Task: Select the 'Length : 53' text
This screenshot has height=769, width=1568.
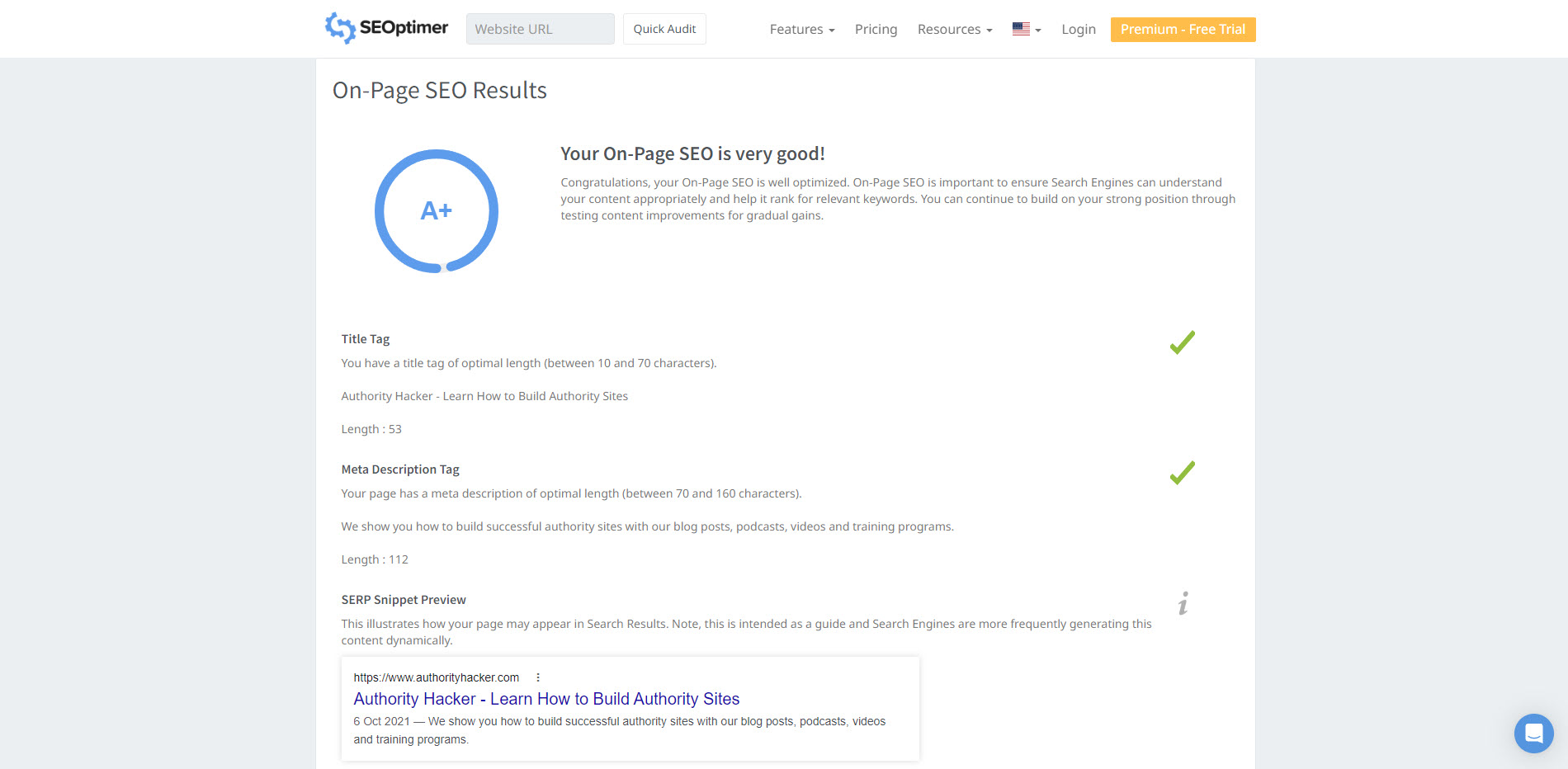Action: pyautogui.click(x=371, y=429)
